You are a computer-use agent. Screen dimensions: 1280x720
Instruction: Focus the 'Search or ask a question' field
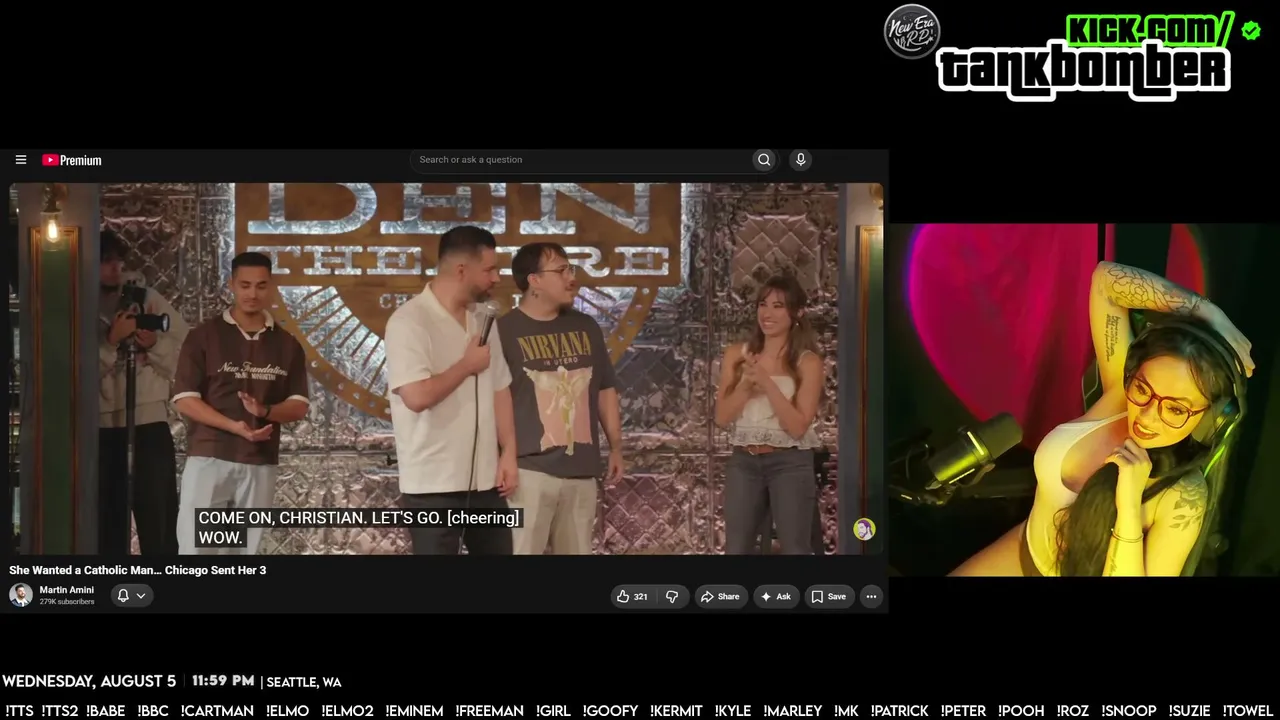[x=581, y=160]
